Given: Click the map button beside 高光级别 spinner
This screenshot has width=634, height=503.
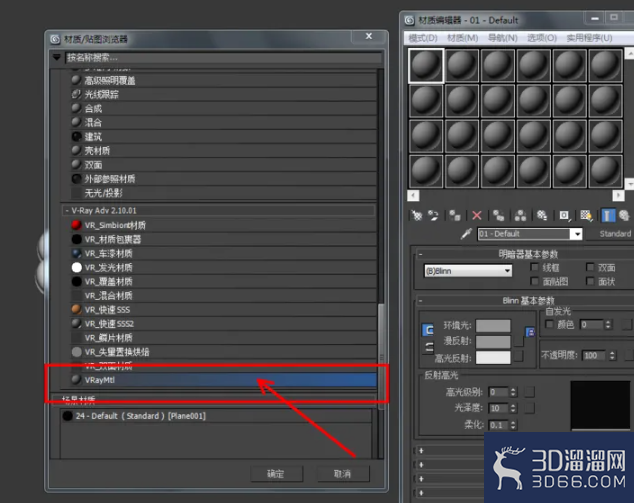Looking at the screenshot, I should tap(529, 391).
